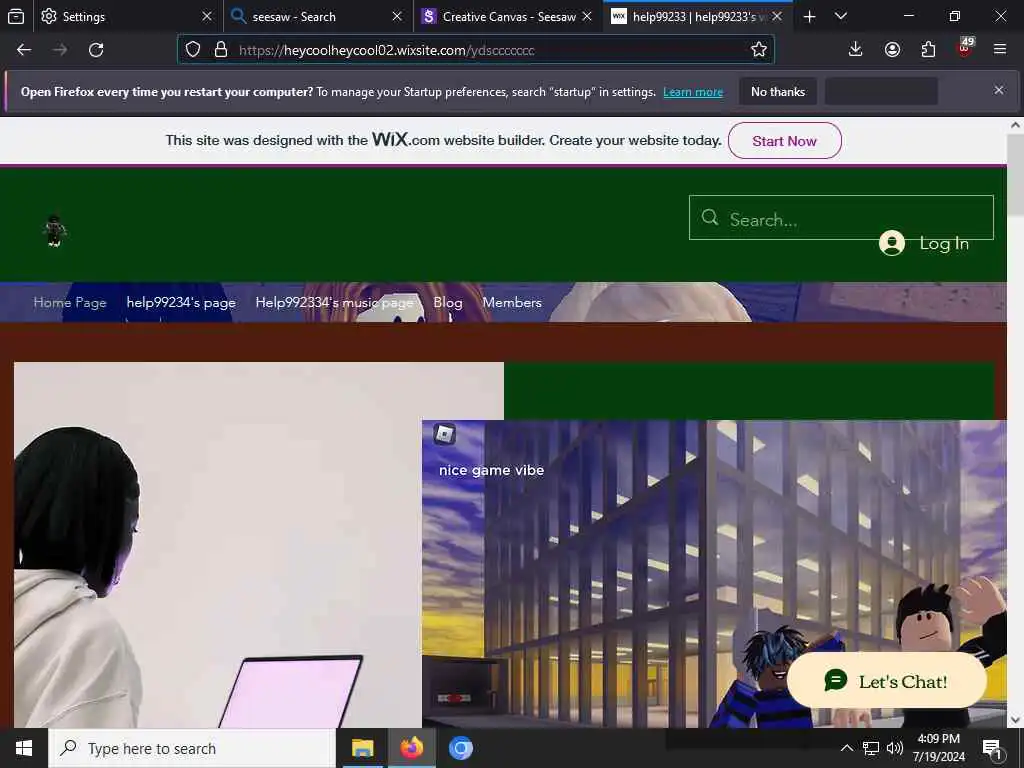This screenshot has height=768, width=1024.
Task: Close the Settings tab
Action: pyautogui.click(x=207, y=16)
